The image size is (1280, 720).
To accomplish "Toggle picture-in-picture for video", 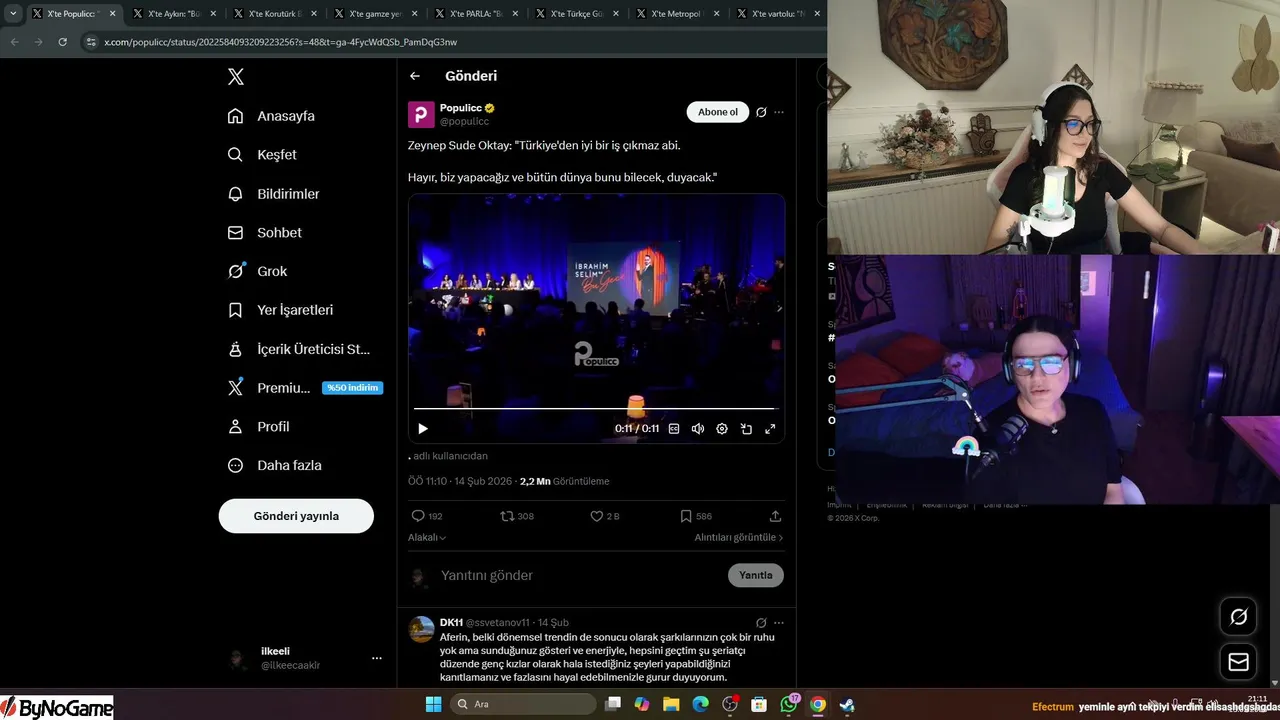I will pos(746,428).
